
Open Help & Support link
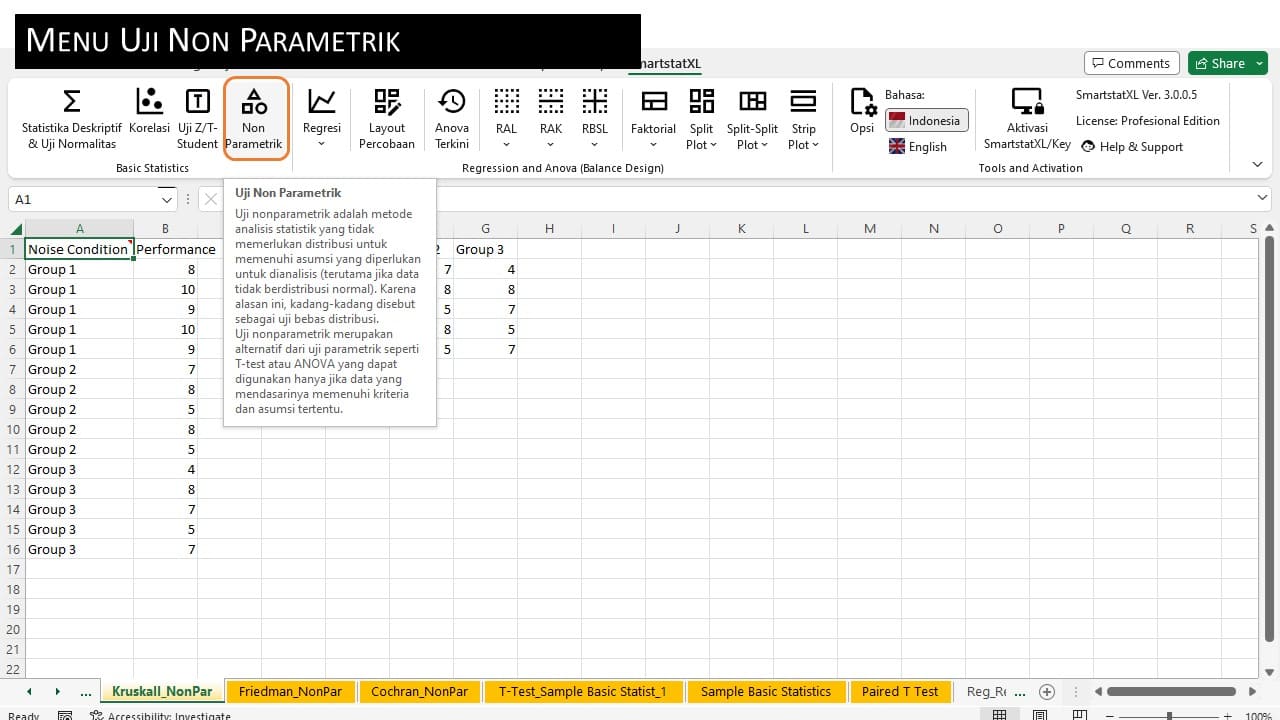(x=1132, y=147)
